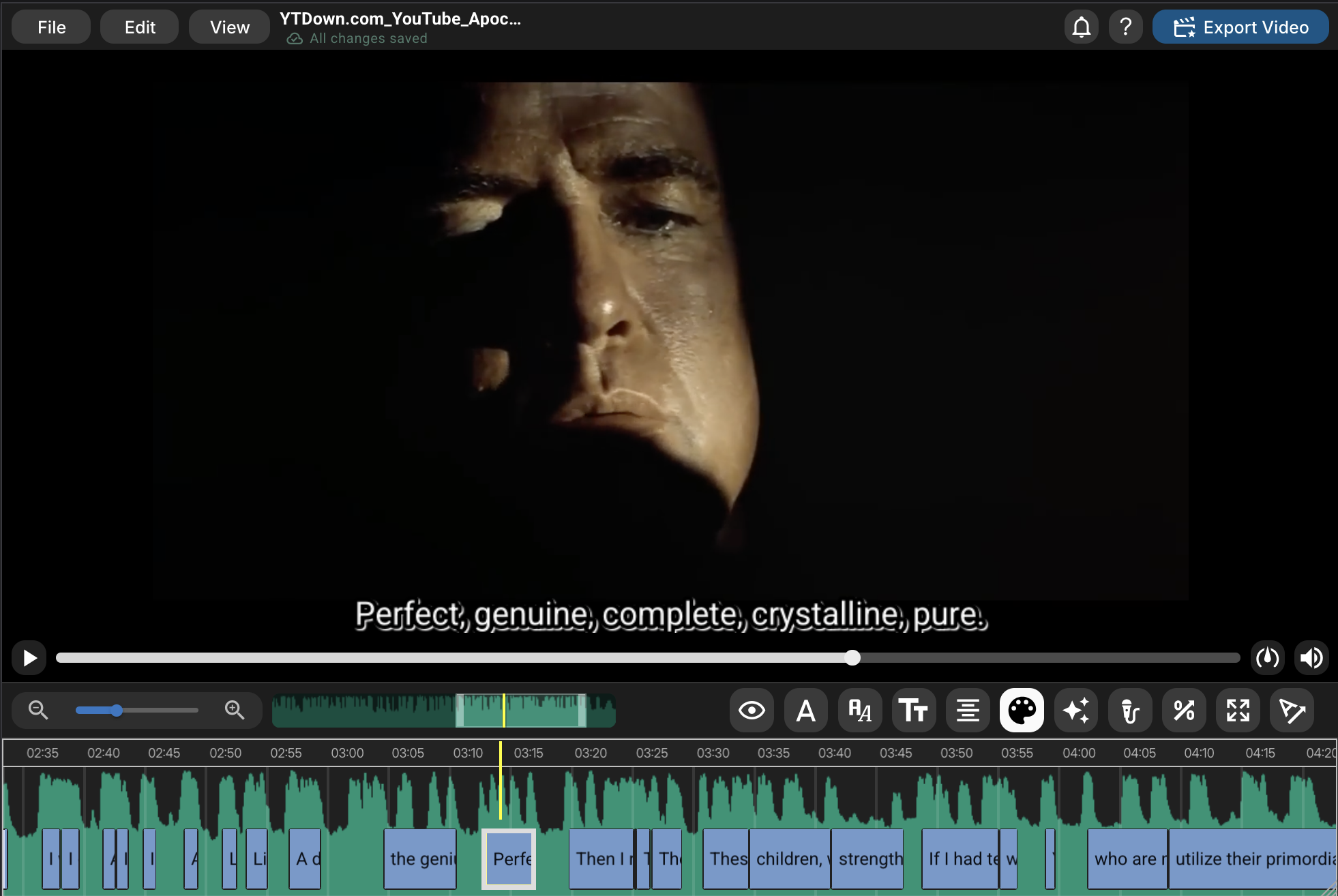Select the 'strength' subtitle clip
Viewport: 1338px width, 896px height.
click(867, 859)
